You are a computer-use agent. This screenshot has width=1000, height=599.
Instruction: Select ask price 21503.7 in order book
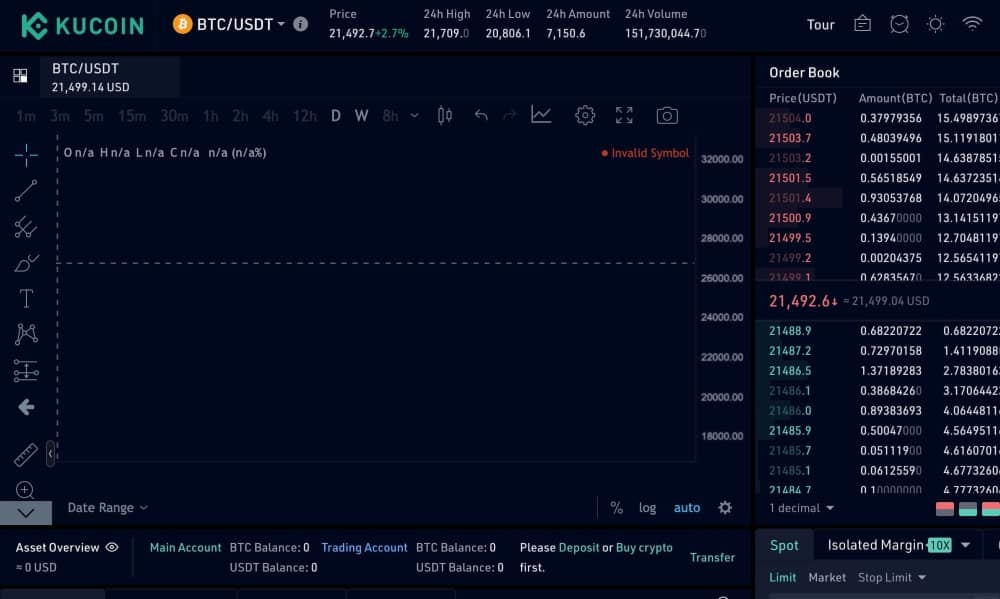pyautogui.click(x=790, y=138)
